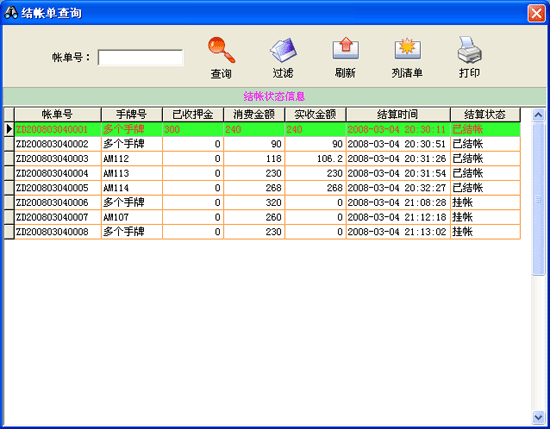Select bill ZD200803040006 row
The width and height of the screenshot is (550, 429).
(x=267, y=202)
